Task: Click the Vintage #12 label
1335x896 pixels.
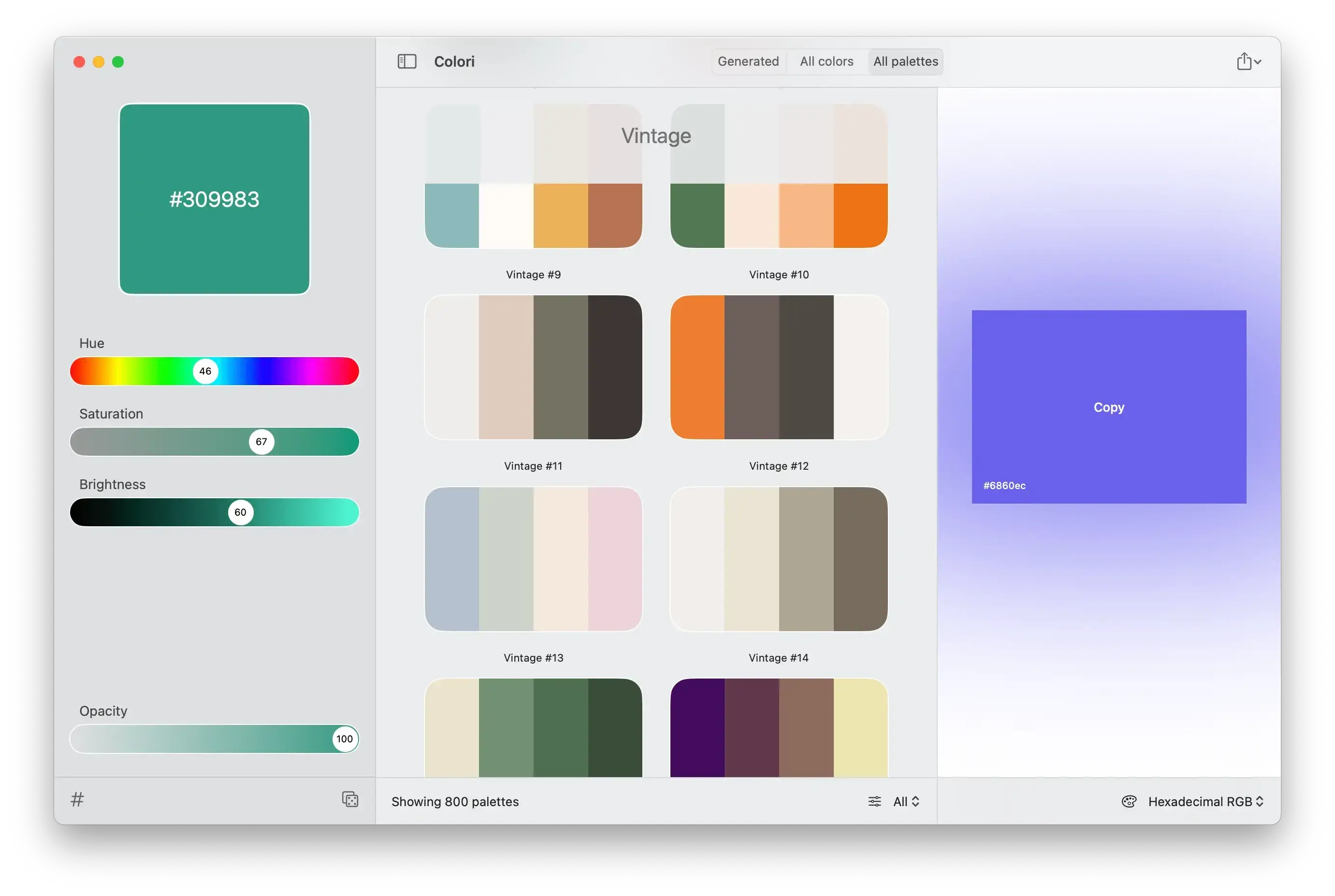Action: coord(779,466)
